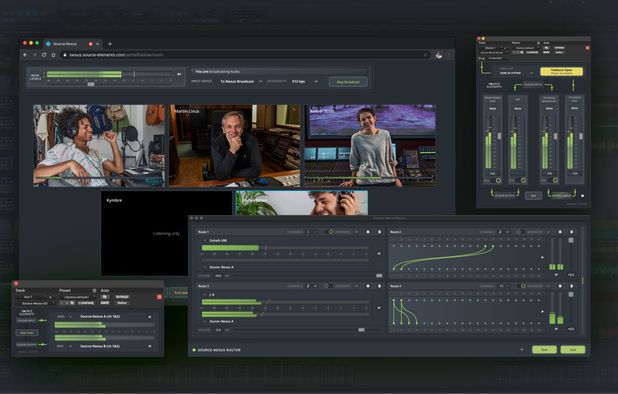Reload the Source-Nexus page
The image size is (618, 394).
pos(44,55)
